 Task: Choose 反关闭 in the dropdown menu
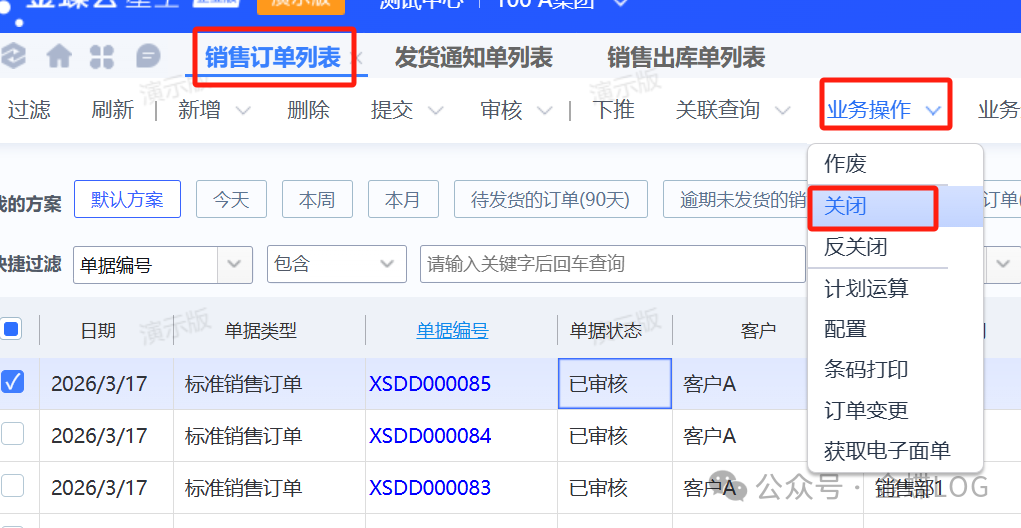[x=855, y=247]
